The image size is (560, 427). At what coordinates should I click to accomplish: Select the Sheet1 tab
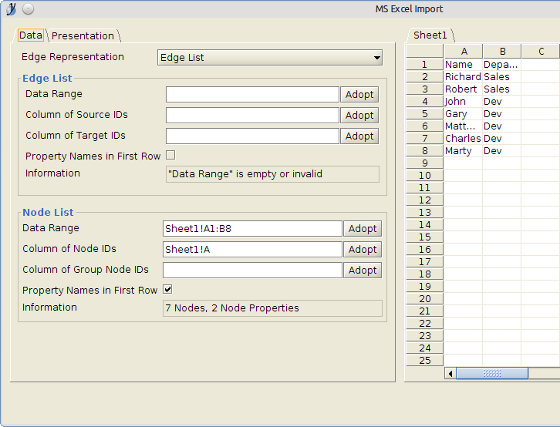(x=430, y=35)
